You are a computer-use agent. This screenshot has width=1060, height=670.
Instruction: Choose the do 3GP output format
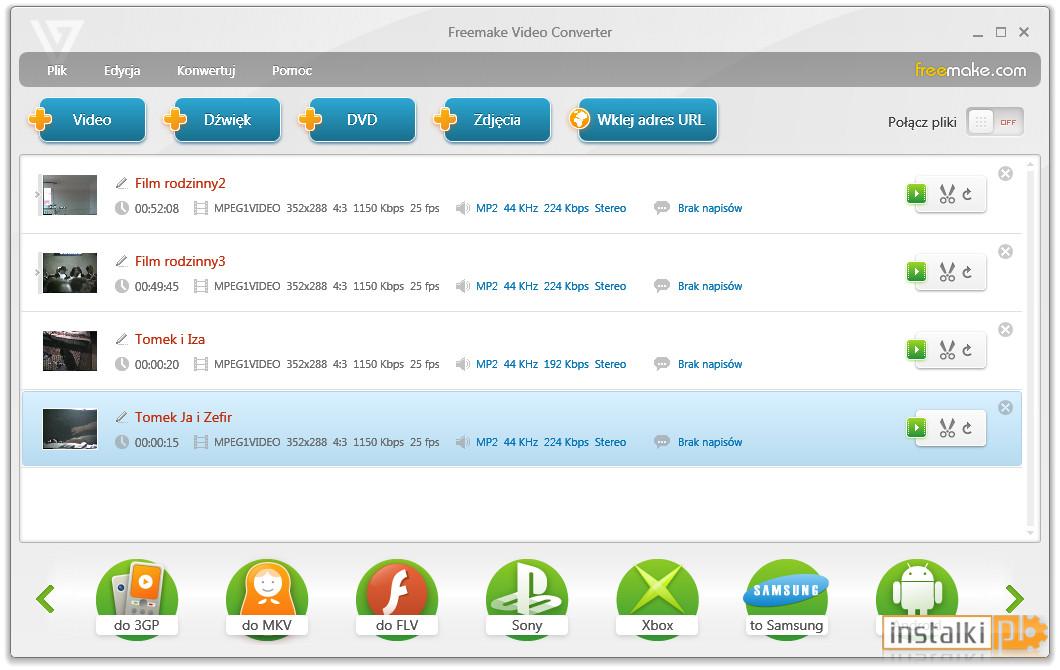[x=137, y=598]
